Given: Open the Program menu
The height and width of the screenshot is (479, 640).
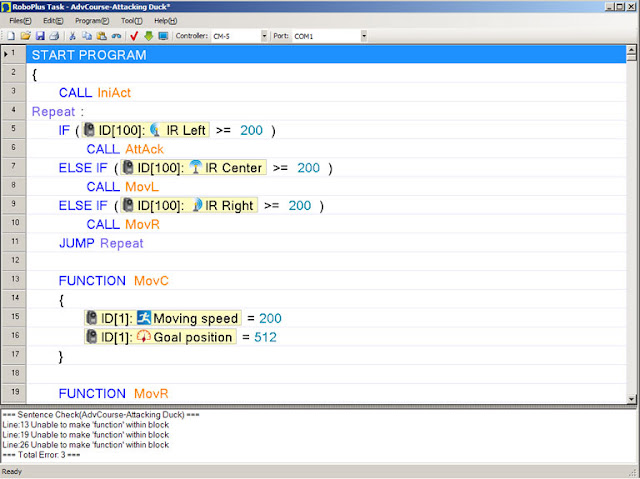Looking at the screenshot, I should (x=92, y=21).
